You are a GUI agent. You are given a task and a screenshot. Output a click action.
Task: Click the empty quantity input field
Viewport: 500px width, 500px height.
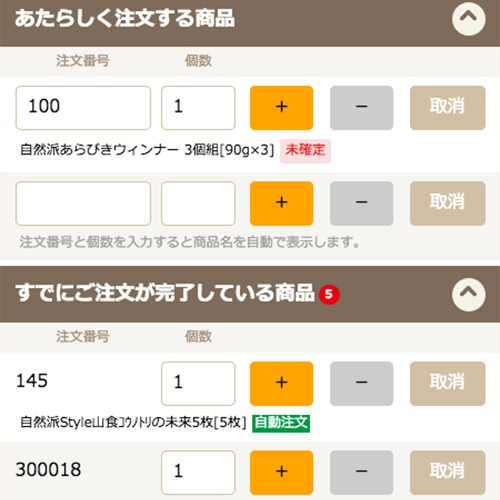tap(198, 203)
